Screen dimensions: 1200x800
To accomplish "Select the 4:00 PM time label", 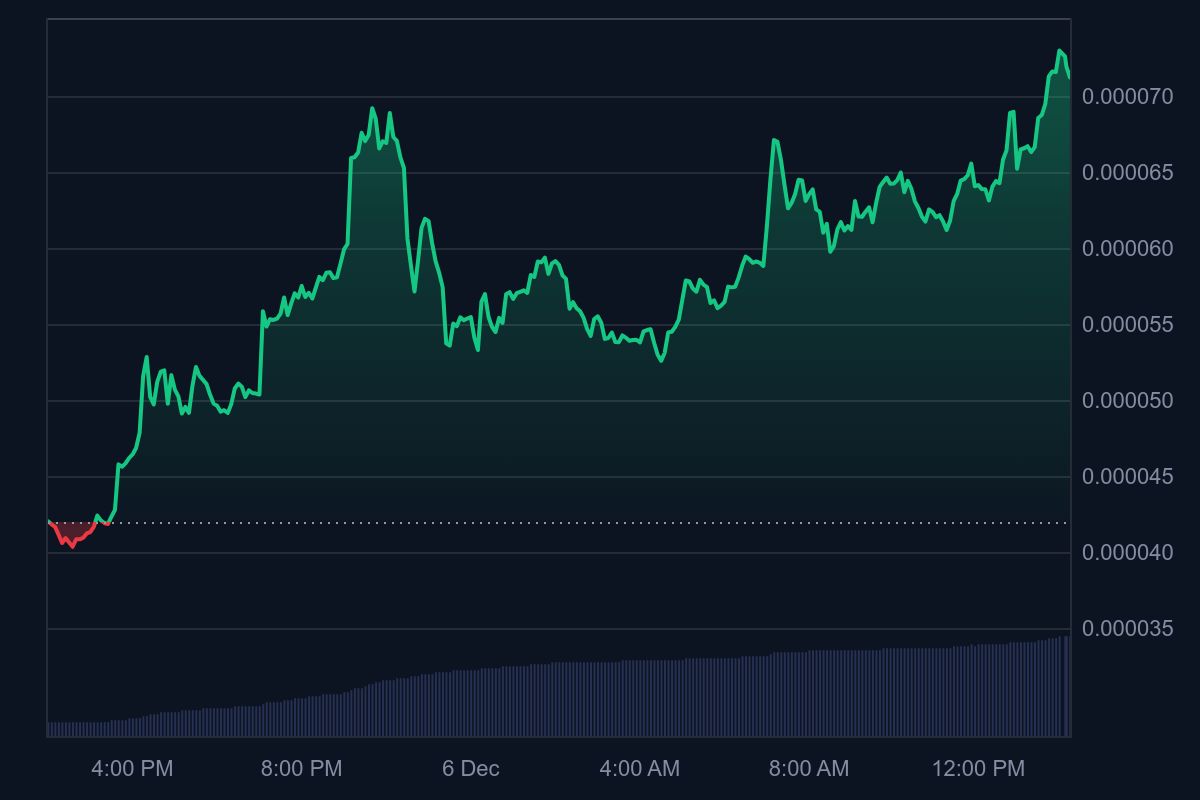I will [x=134, y=770].
